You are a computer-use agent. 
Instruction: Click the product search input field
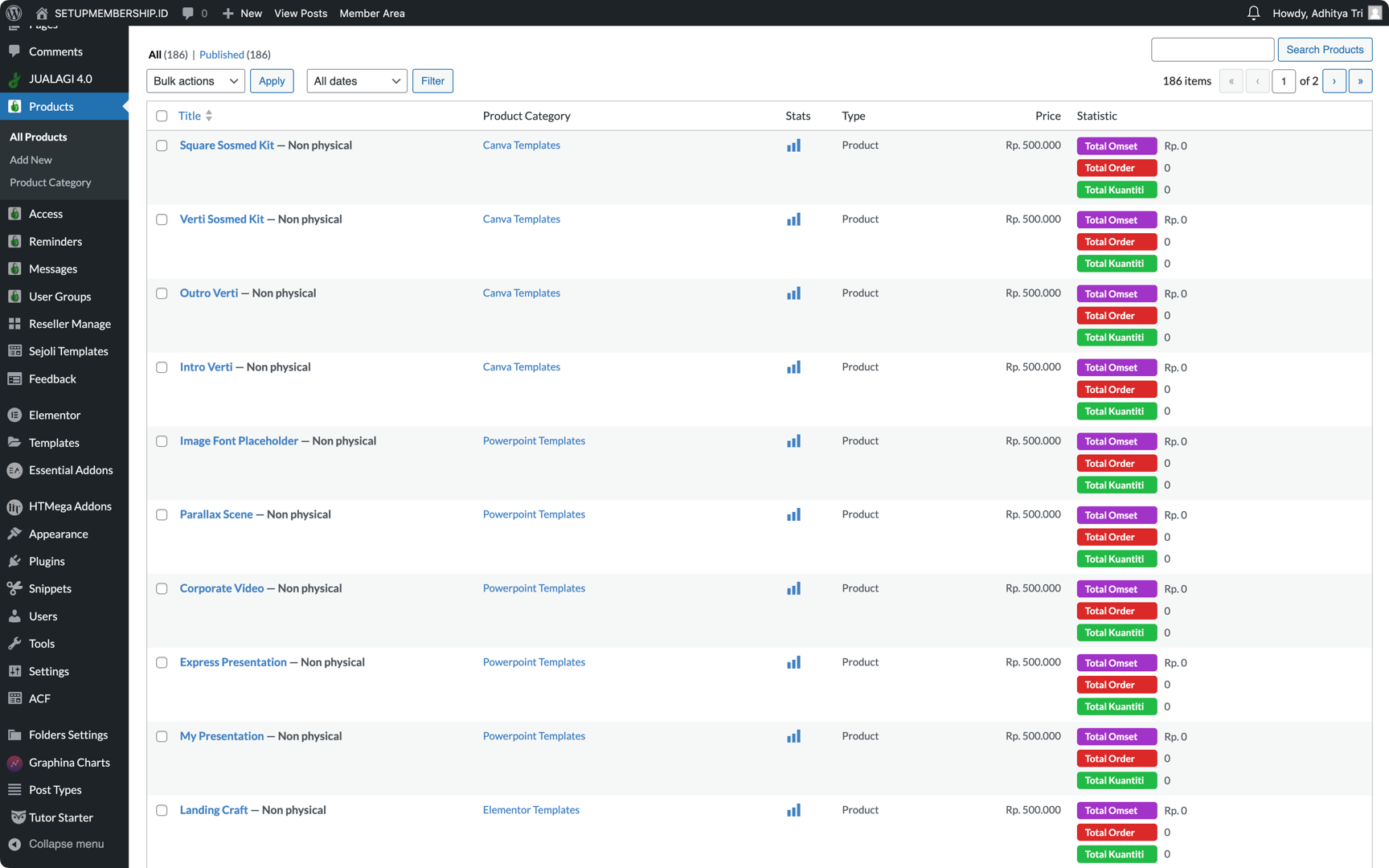1212,50
